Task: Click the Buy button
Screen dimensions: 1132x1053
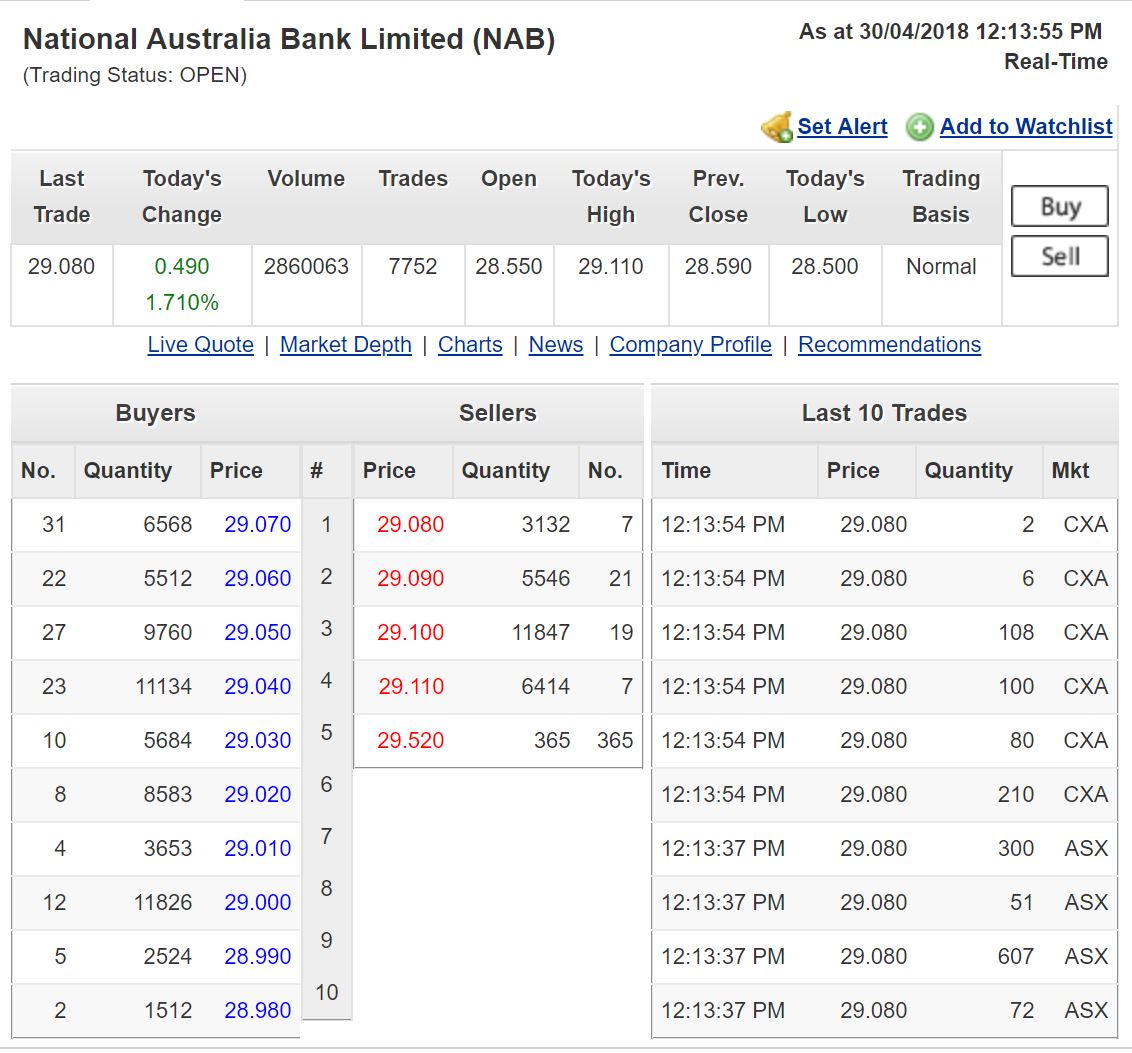Action: coord(1059,206)
